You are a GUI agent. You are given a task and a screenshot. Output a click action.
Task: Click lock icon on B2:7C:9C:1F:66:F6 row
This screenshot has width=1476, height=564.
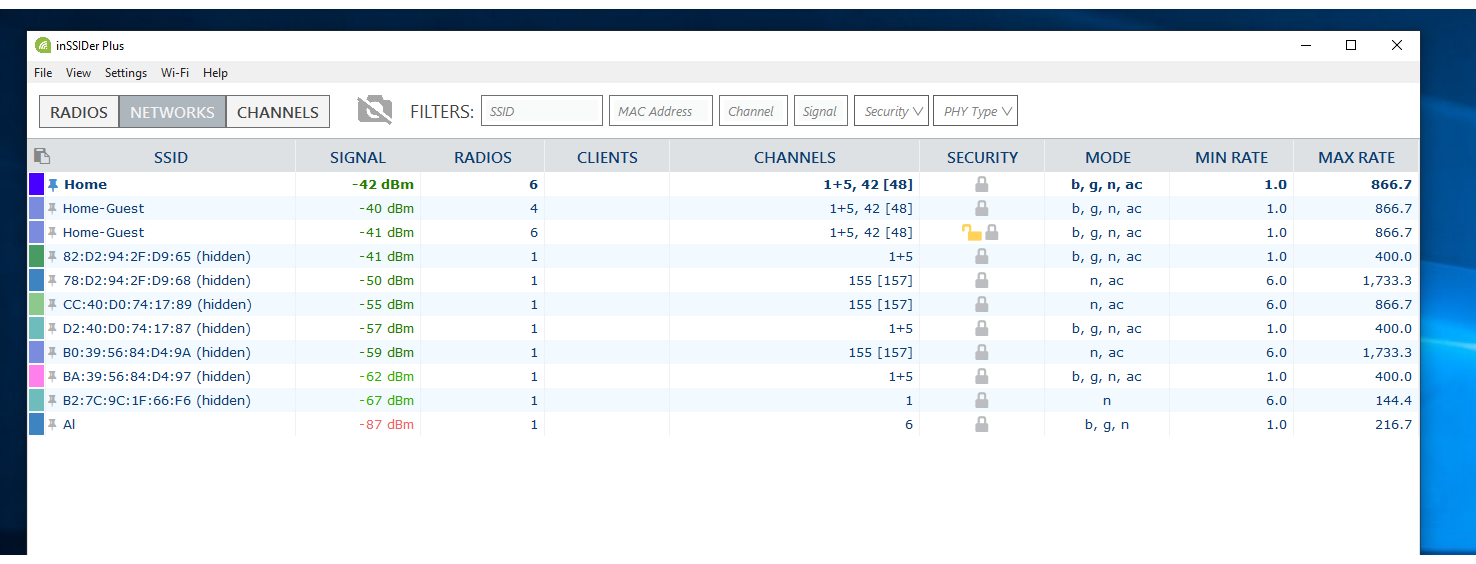(982, 400)
